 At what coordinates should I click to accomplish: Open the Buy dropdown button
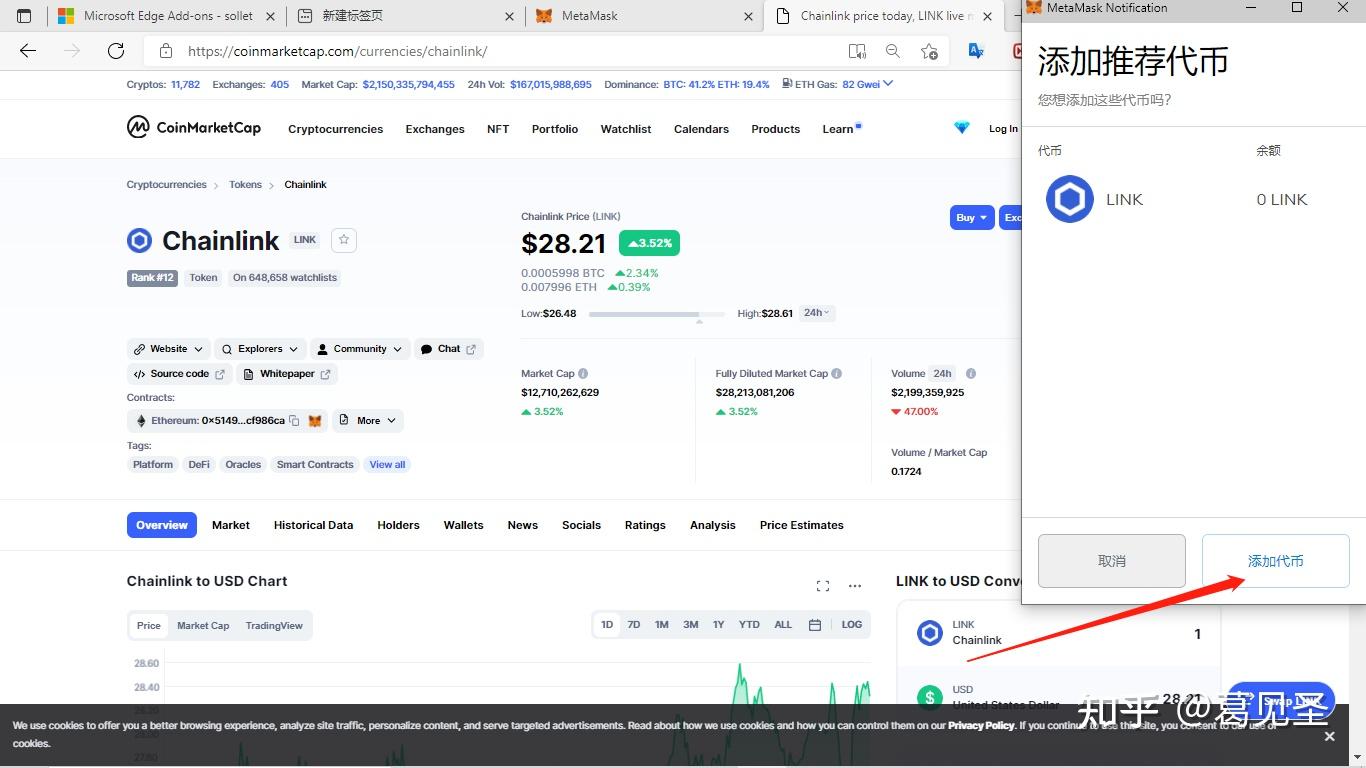[x=972, y=217]
